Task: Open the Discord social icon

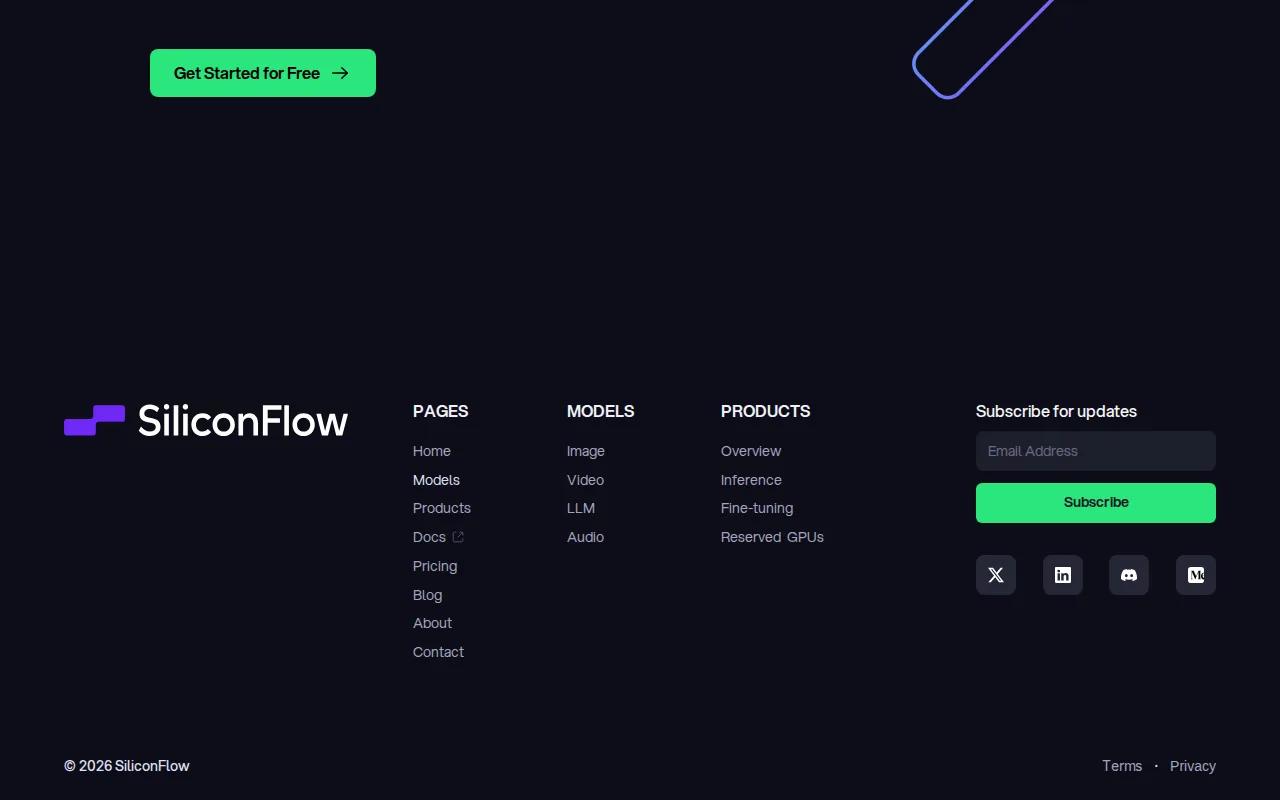Action: click(x=1129, y=575)
